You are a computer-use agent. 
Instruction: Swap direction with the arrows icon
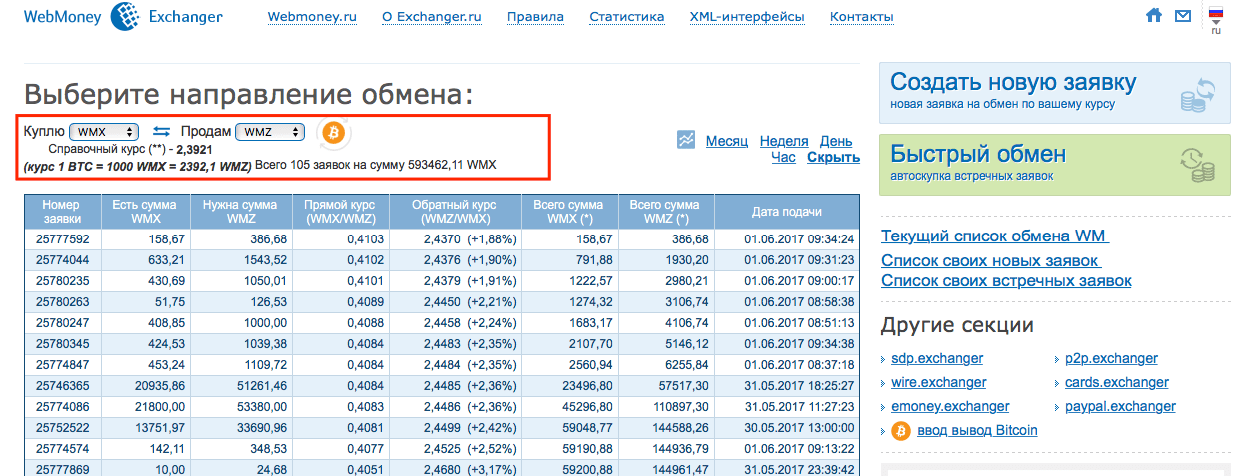pos(161,131)
